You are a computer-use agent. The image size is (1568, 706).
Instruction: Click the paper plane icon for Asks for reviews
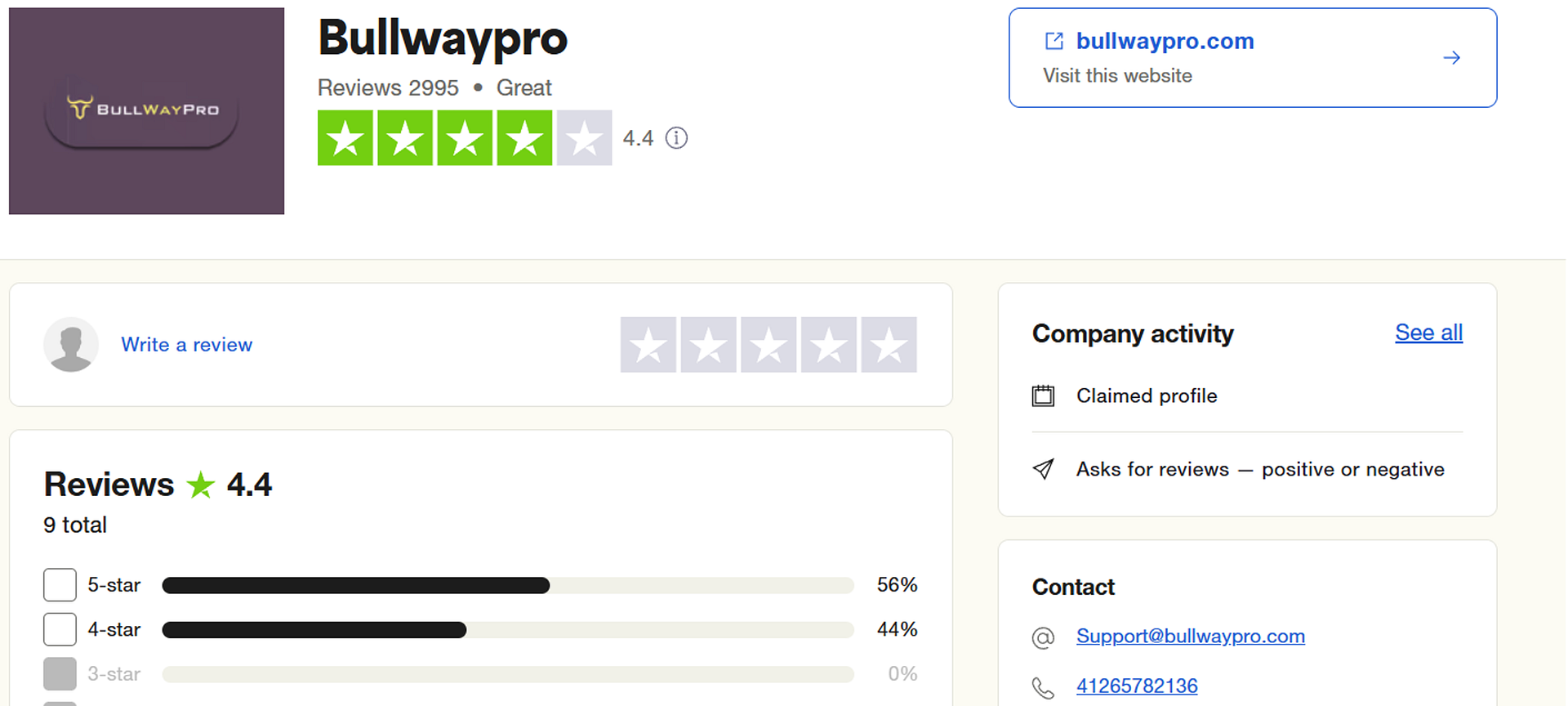[x=1043, y=469]
